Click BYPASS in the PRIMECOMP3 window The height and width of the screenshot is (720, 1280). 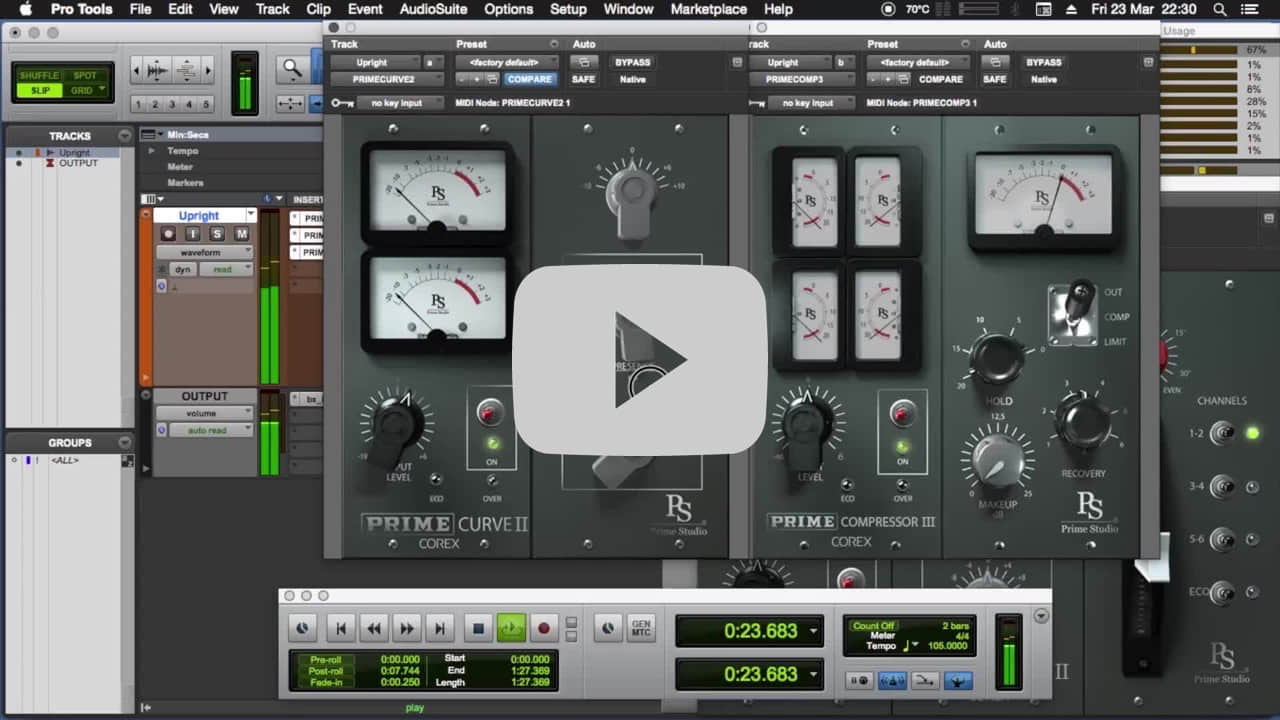coord(1044,62)
